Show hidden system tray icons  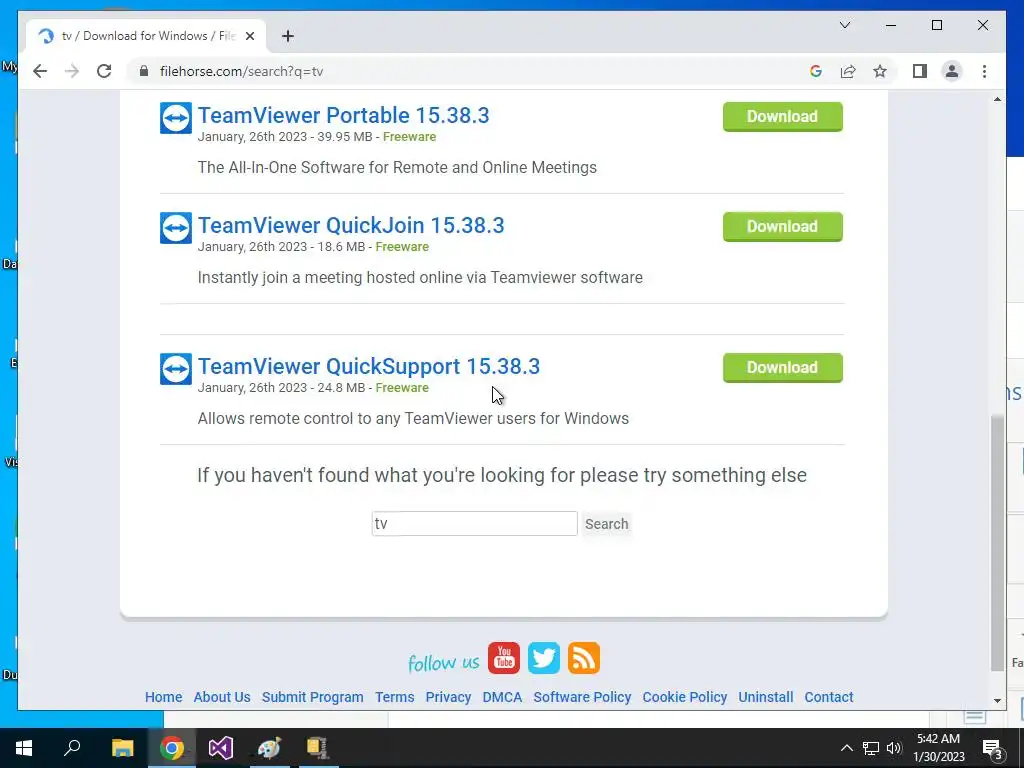point(846,748)
